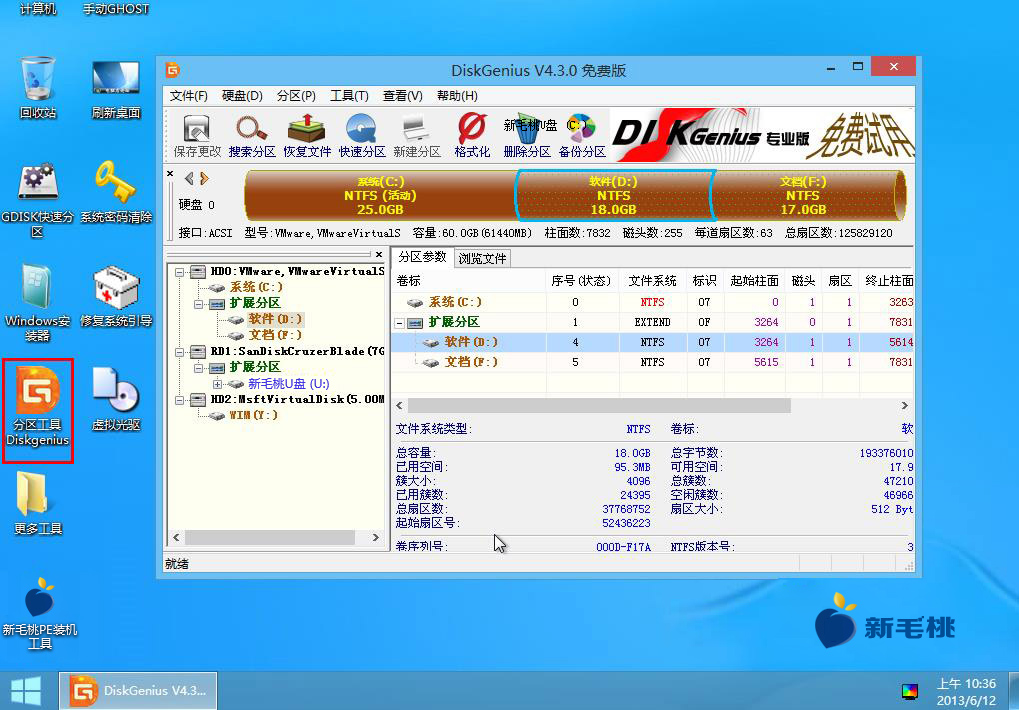Click the 搜索分区 search partition tool
Screen dimensions: 1019x710
tap(252, 136)
